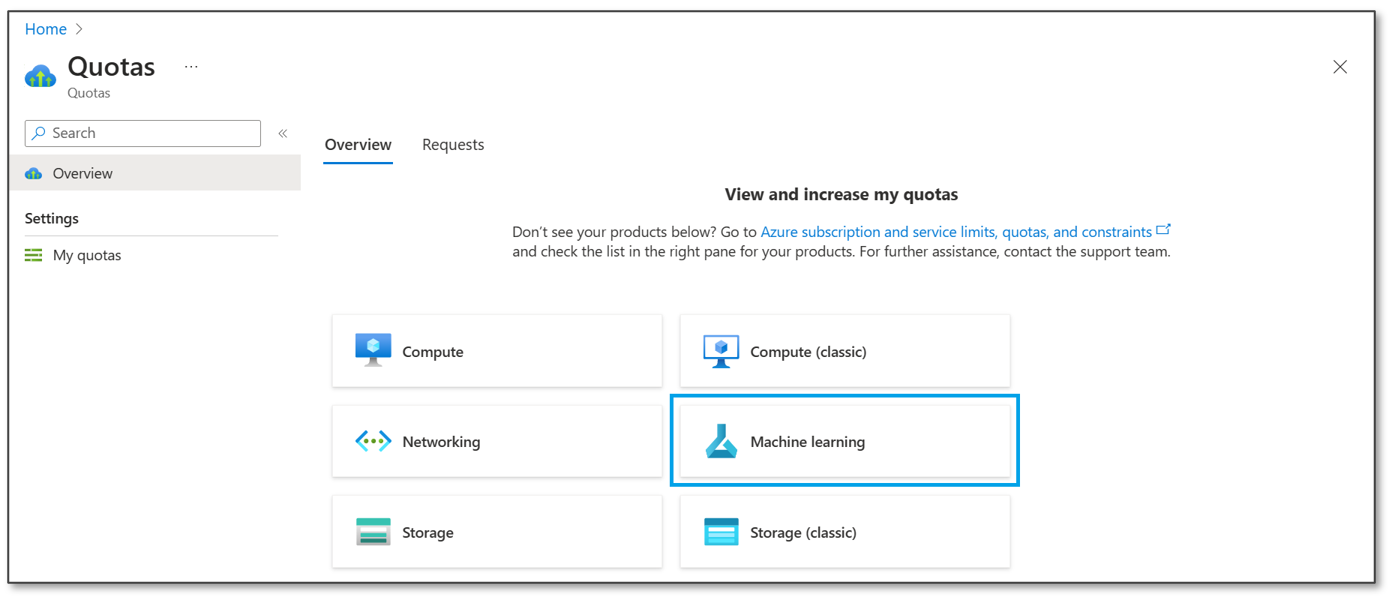Click the Machine learning flask icon
Image resolution: width=1394 pixels, height=603 pixels.
721,441
